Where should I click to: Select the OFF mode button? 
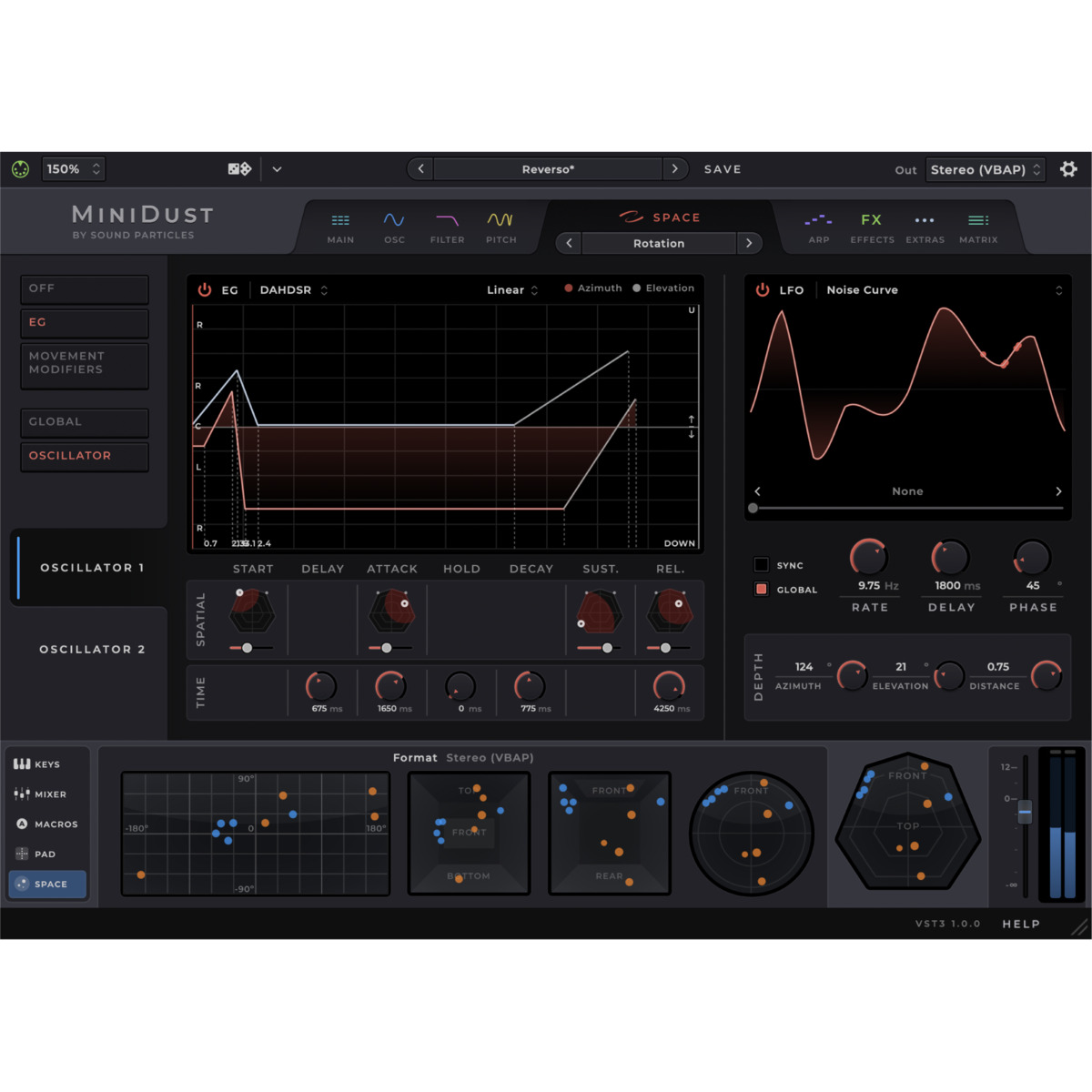point(85,289)
